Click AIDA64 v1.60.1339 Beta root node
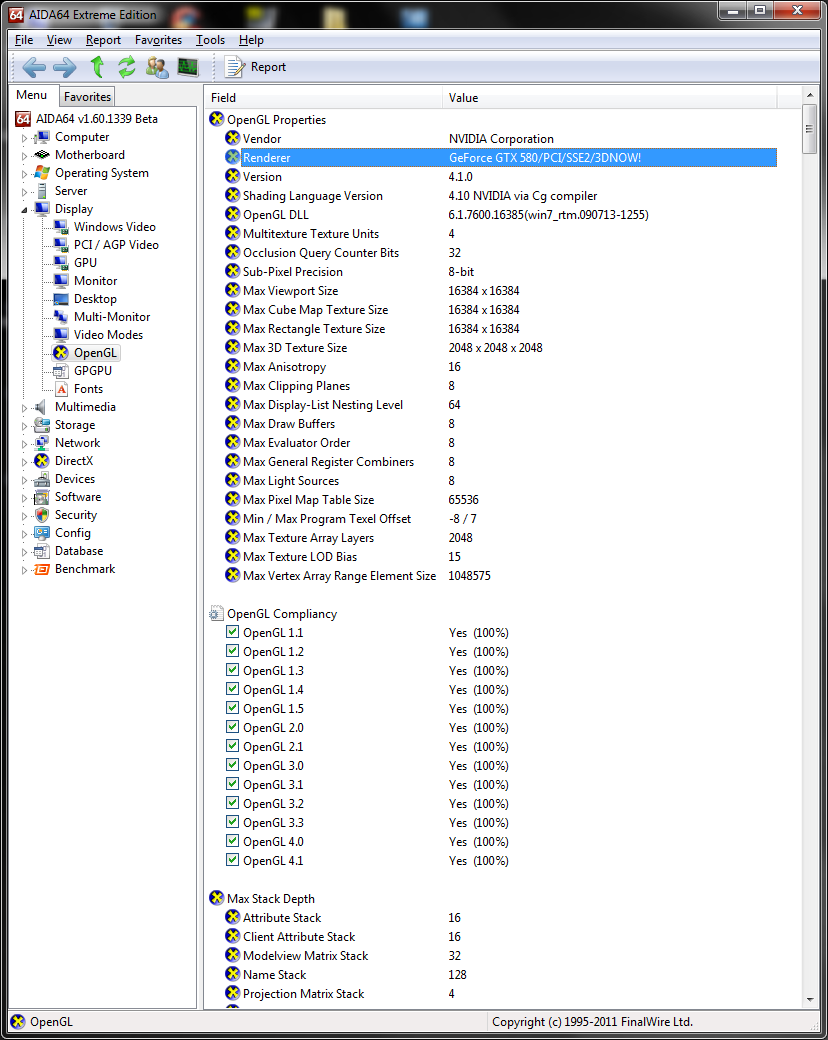The height and width of the screenshot is (1040, 828). point(96,119)
